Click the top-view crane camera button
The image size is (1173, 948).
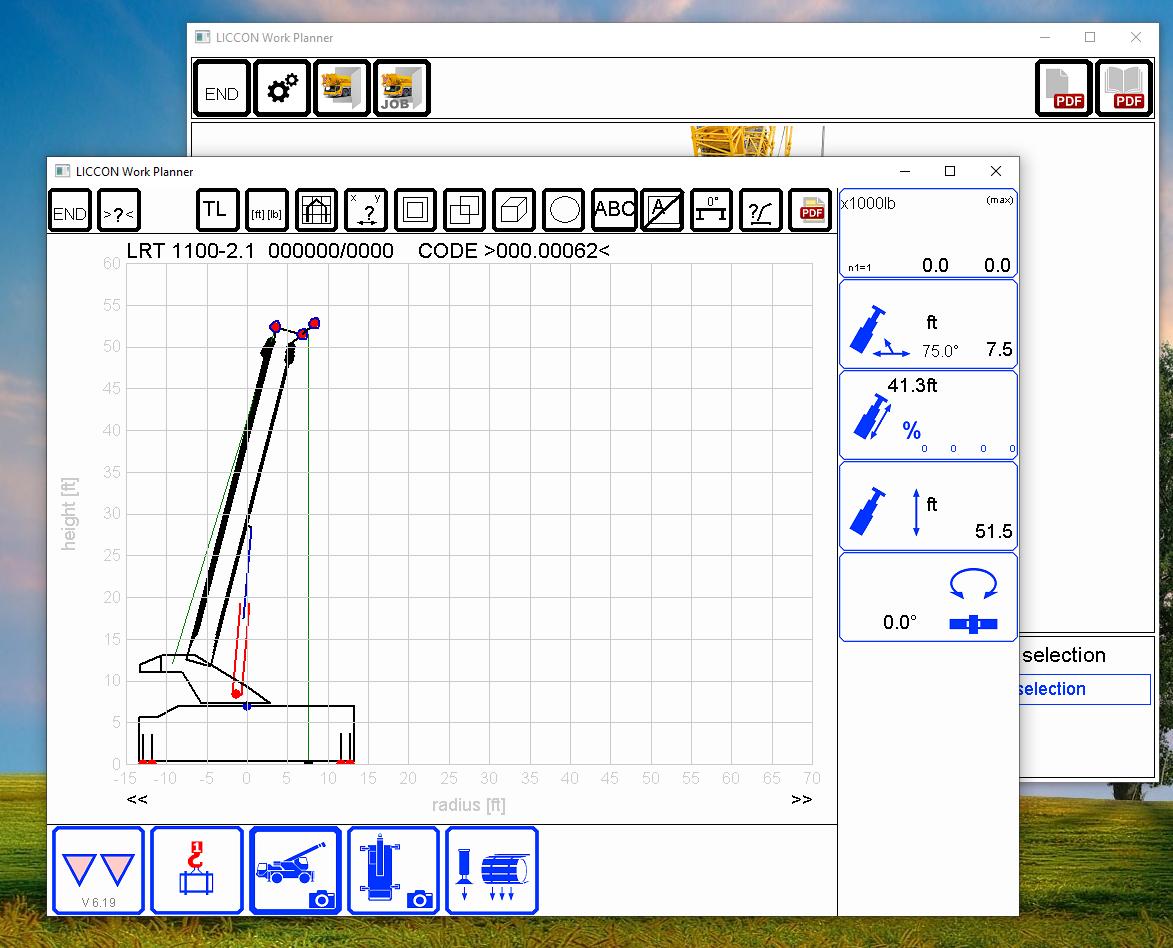(x=393, y=871)
